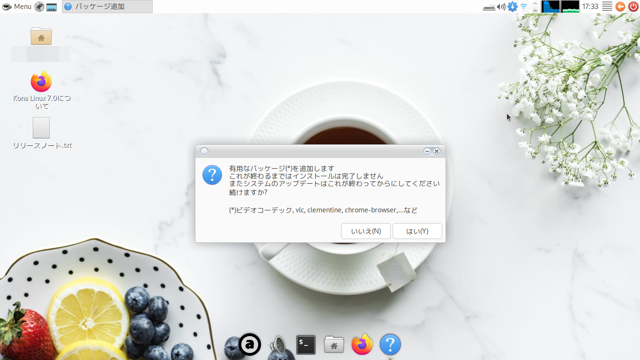Open the speaker sound app in dock

[x=279, y=345]
